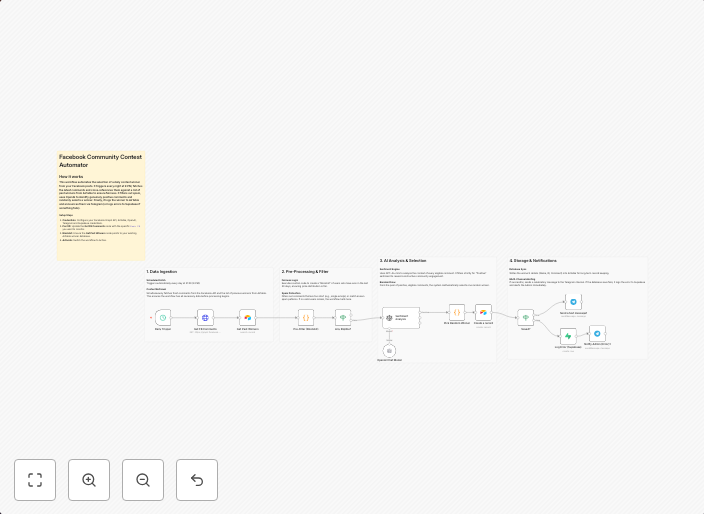
Task: Zoom in on the workflow canvas
Action: click(x=89, y=480)
